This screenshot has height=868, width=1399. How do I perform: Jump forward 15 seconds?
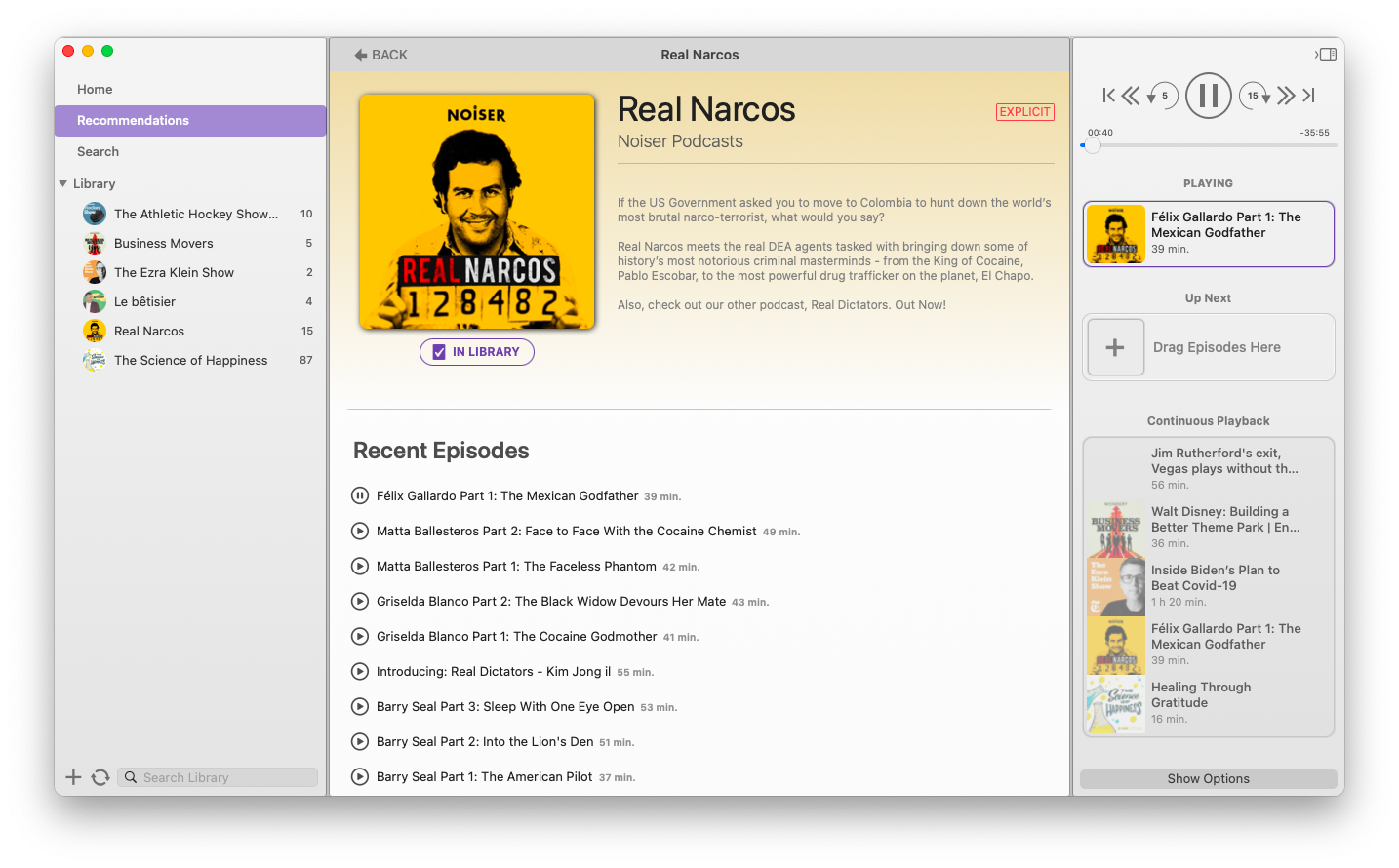(1255, 96)
